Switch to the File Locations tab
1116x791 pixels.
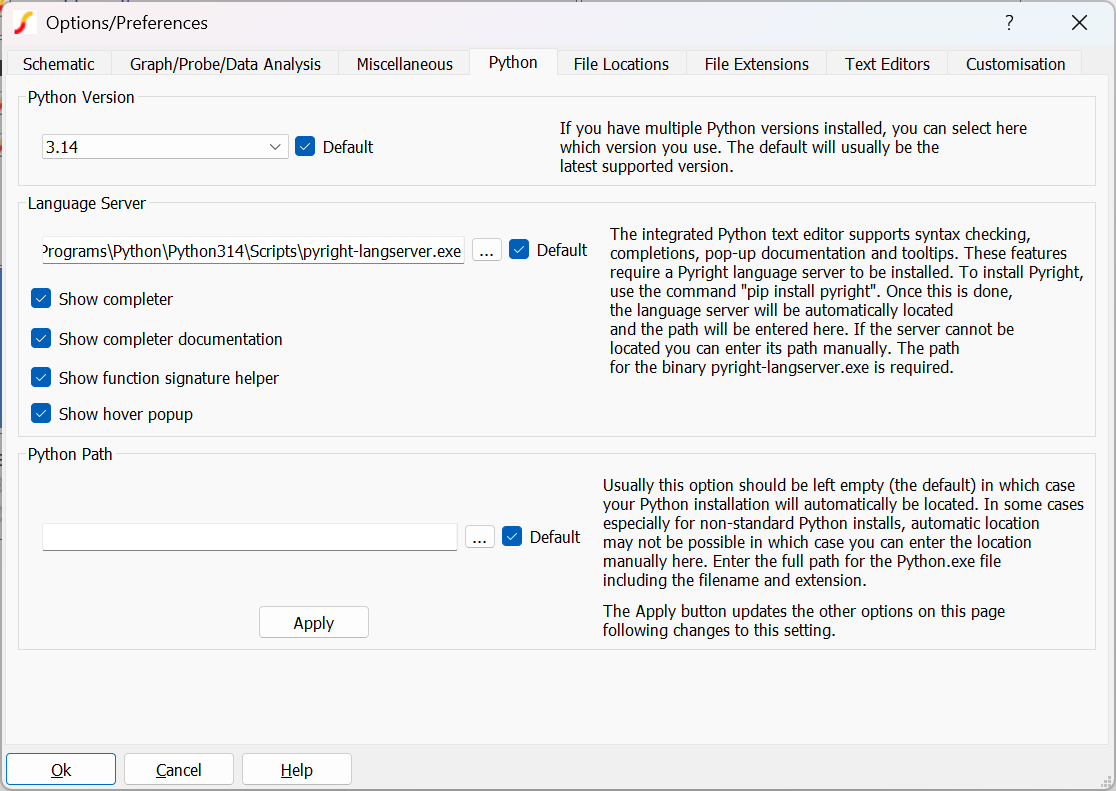point(621,63)
